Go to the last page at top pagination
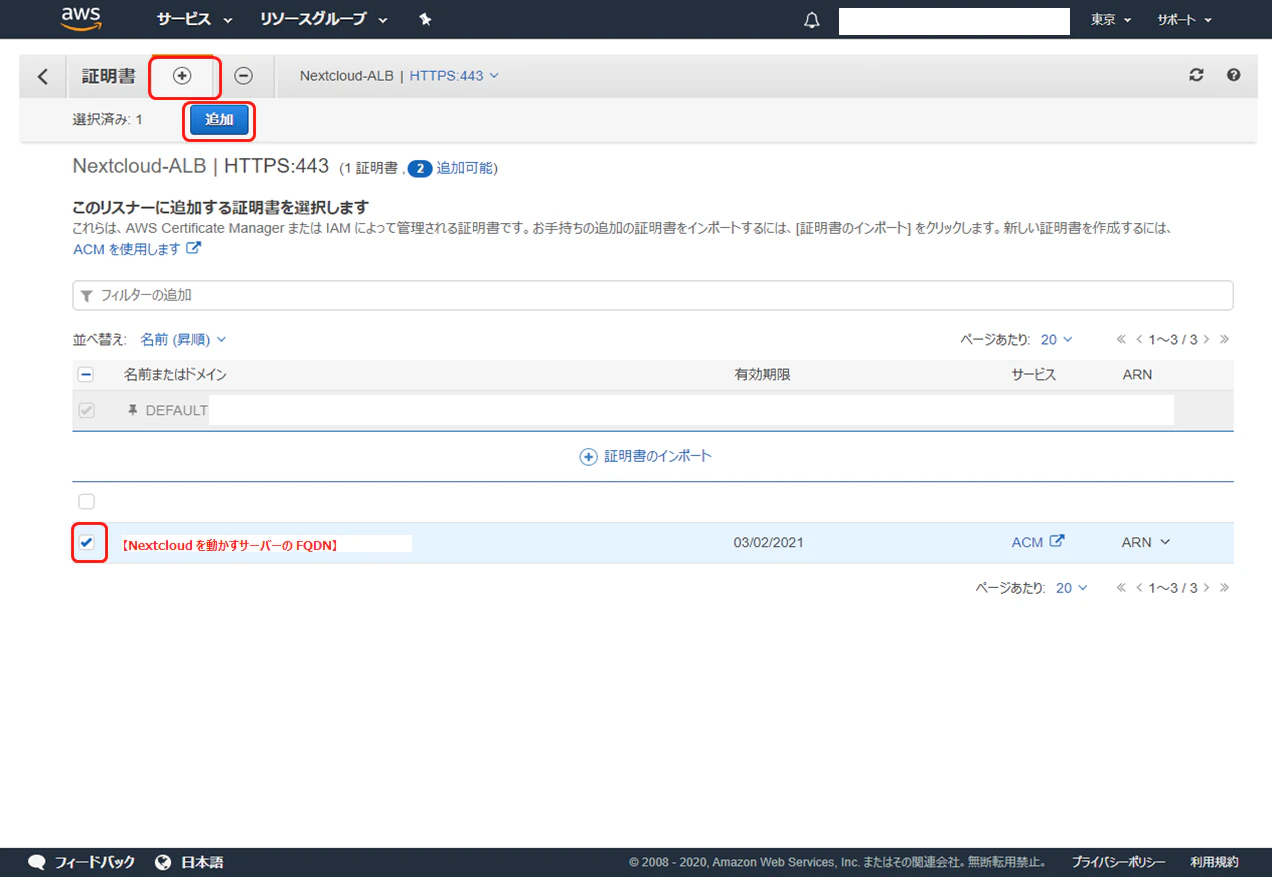 [x=1224, y=340]
